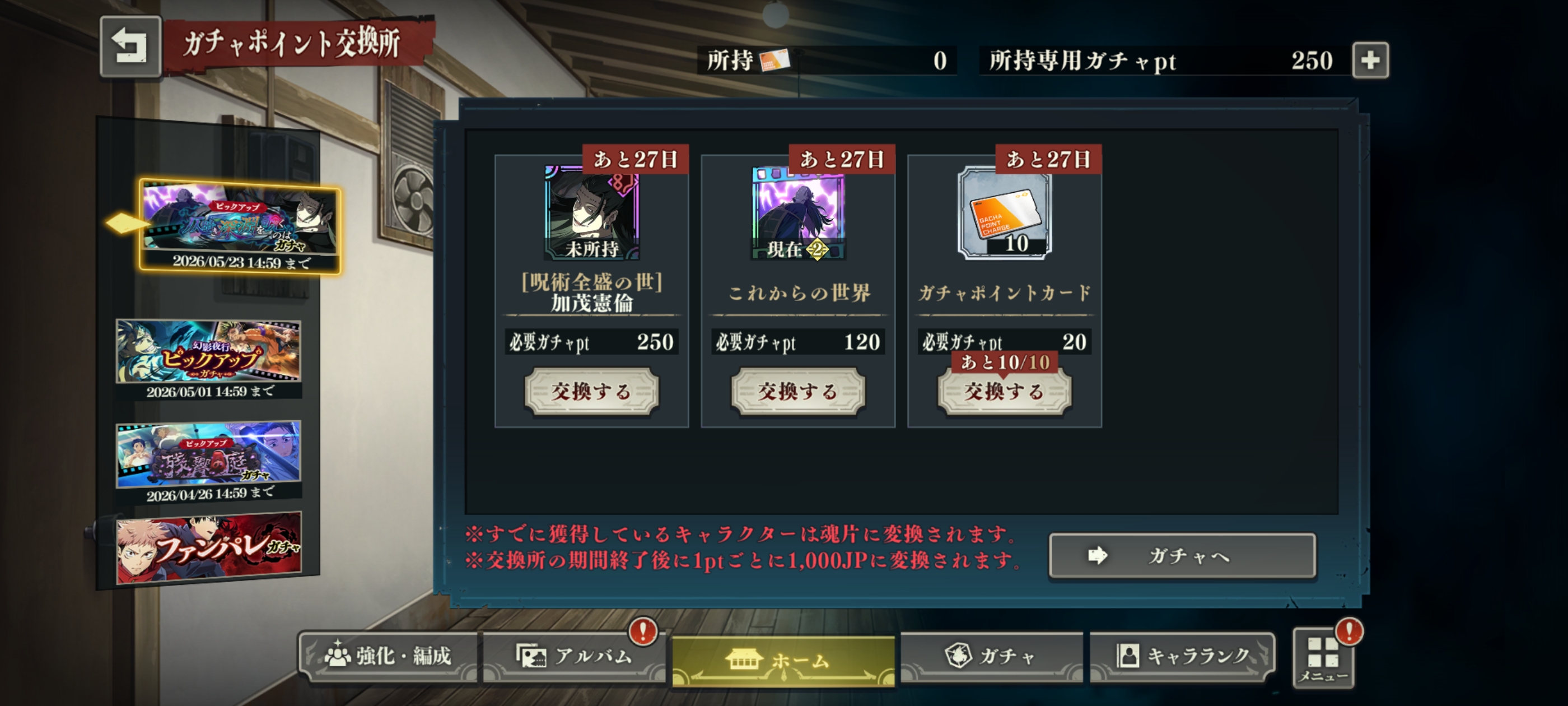Select the gacha banner ending 2026/04/26
Viewport: 1568px width, 706px height.
[x=209, y=462]
